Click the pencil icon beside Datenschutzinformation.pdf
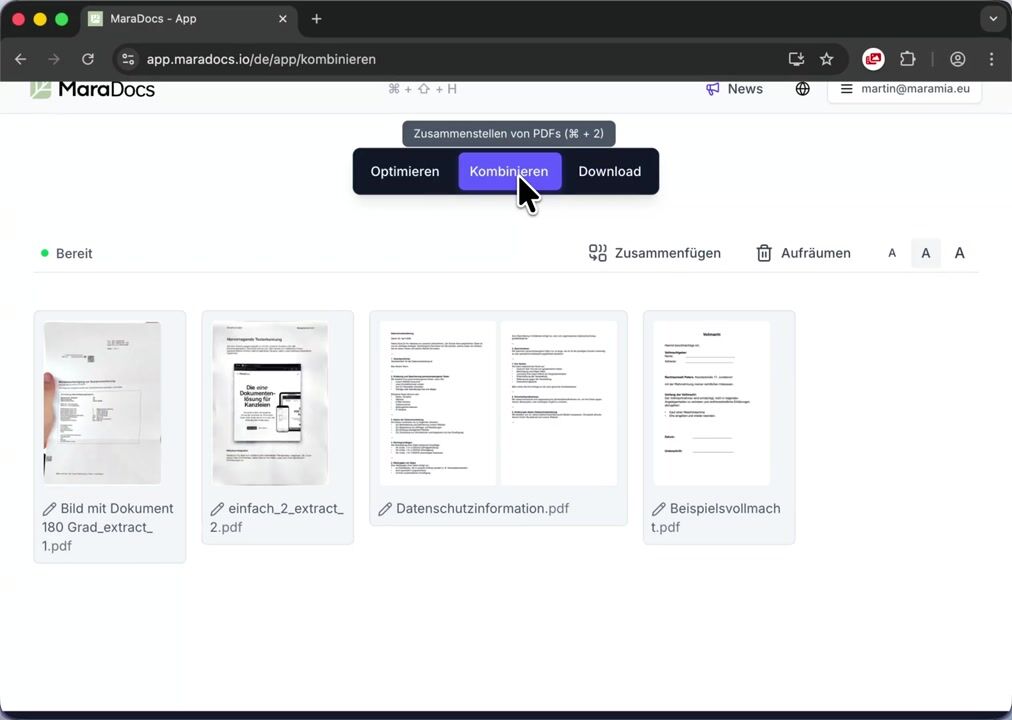Screen dimensions: 1012x720 tap(385, 509)
